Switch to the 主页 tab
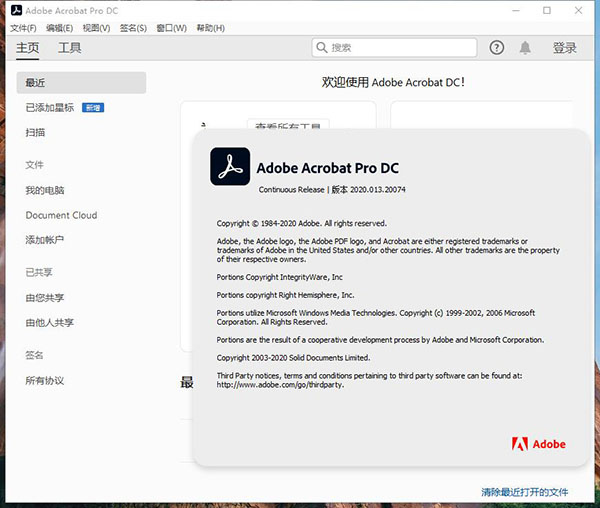This screenshot has height=508, width=600. tap(28, 48)
